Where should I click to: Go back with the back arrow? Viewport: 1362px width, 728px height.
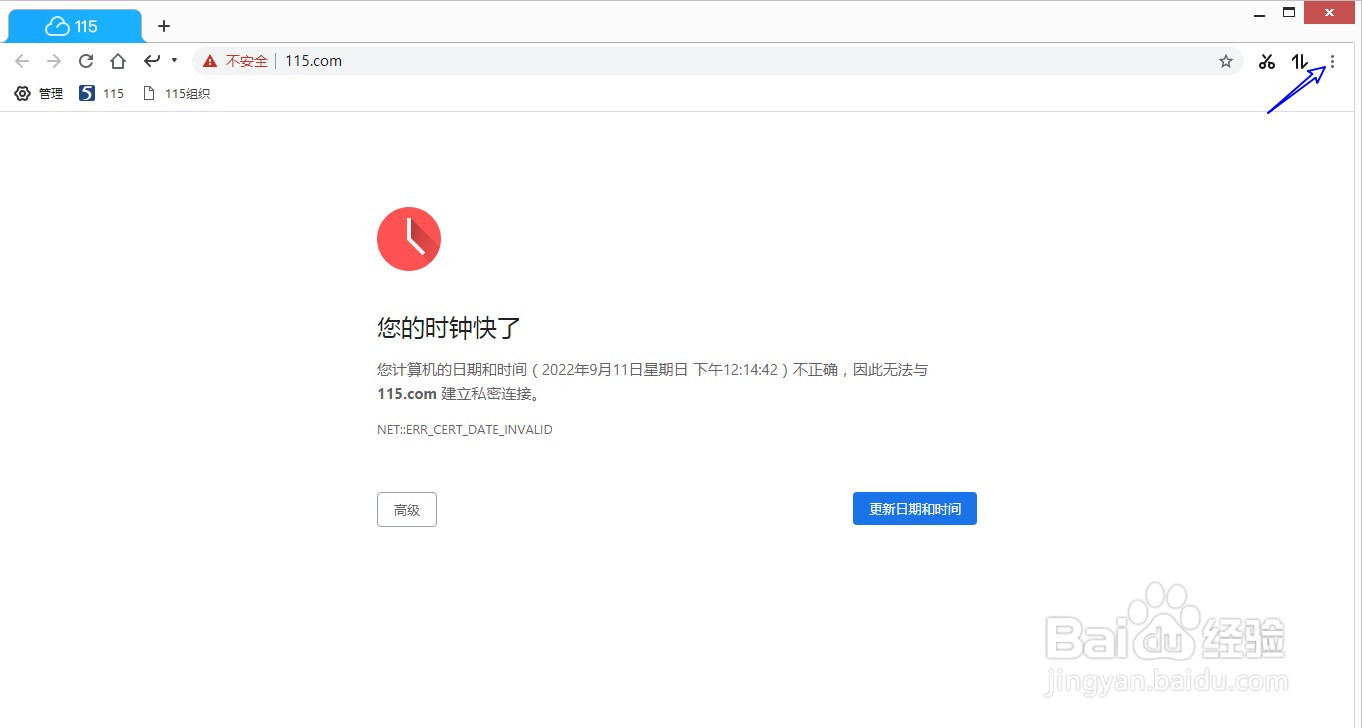click(x=22, y=61)
